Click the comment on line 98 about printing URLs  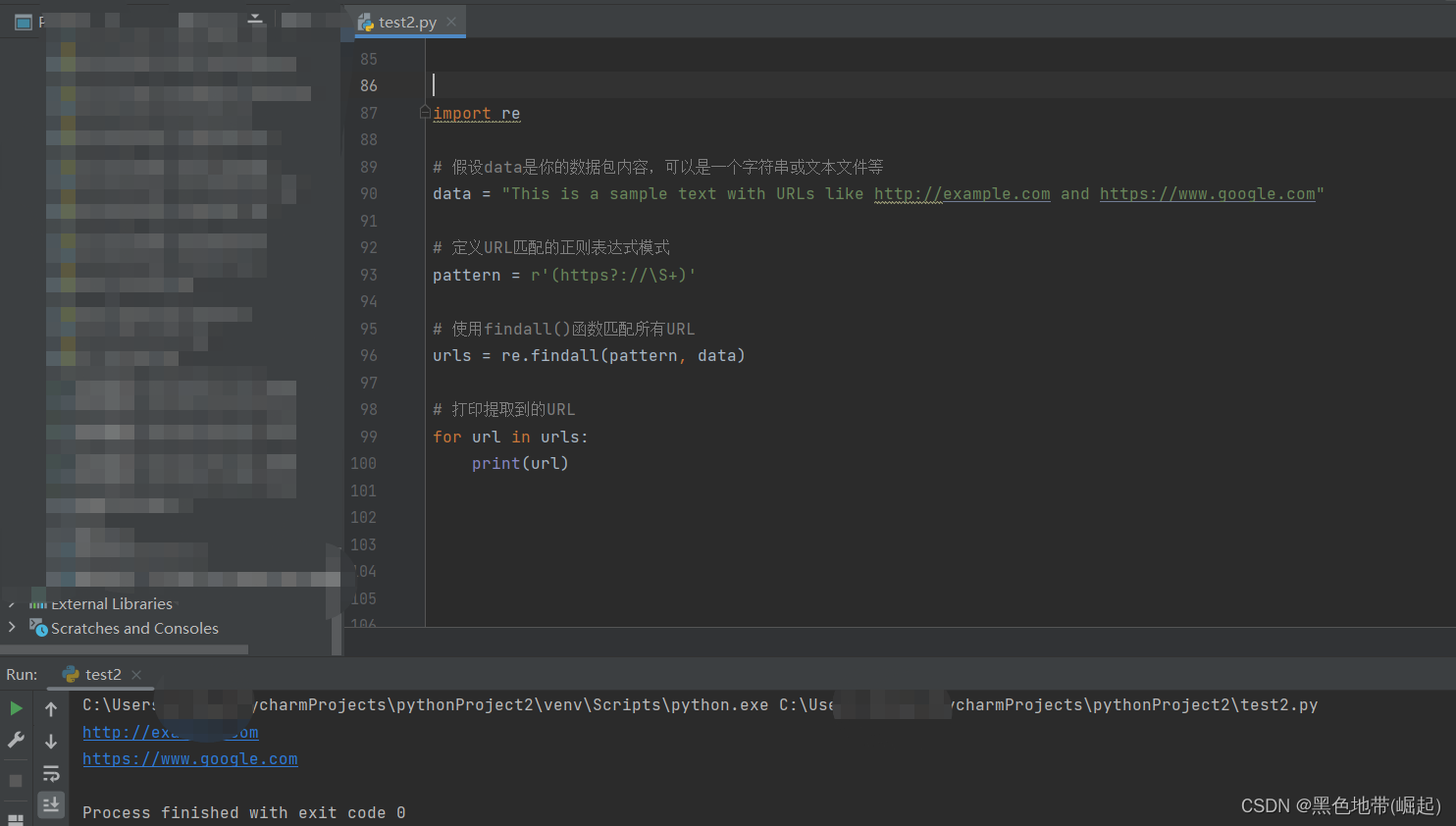(x=504, y=409)
